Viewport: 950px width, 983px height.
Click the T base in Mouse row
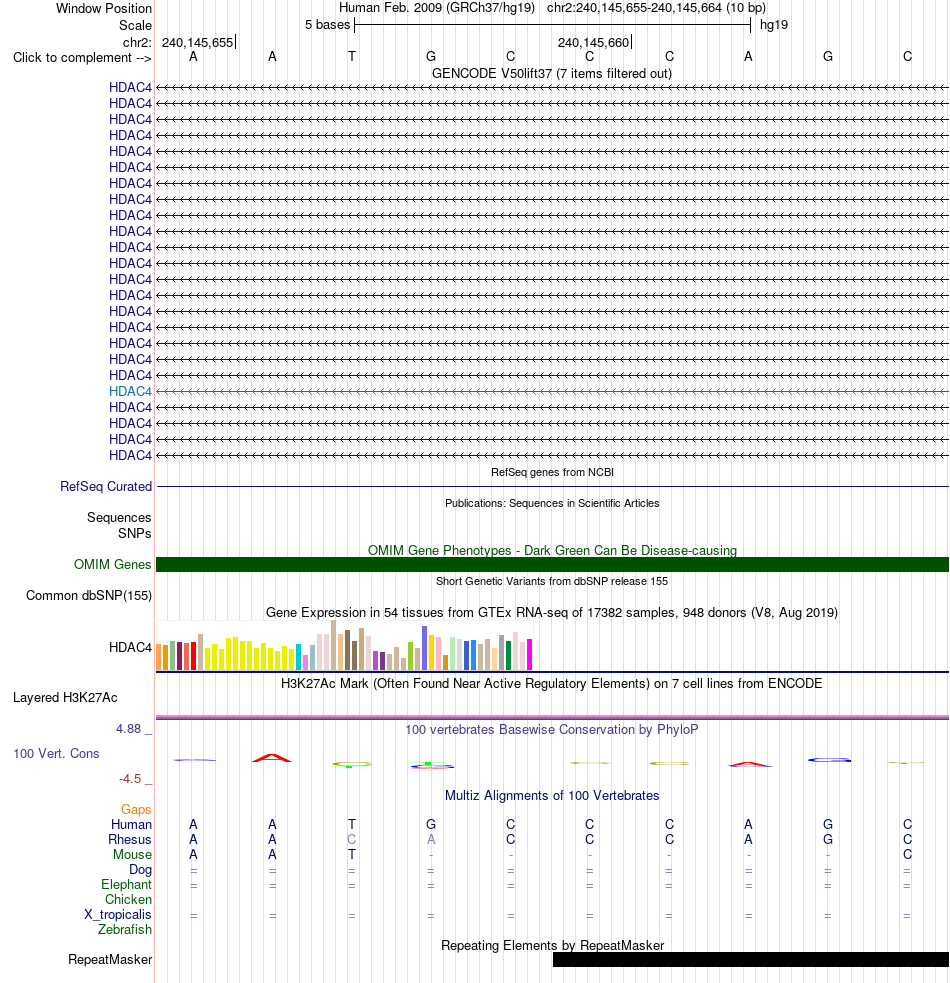point(352,854)
